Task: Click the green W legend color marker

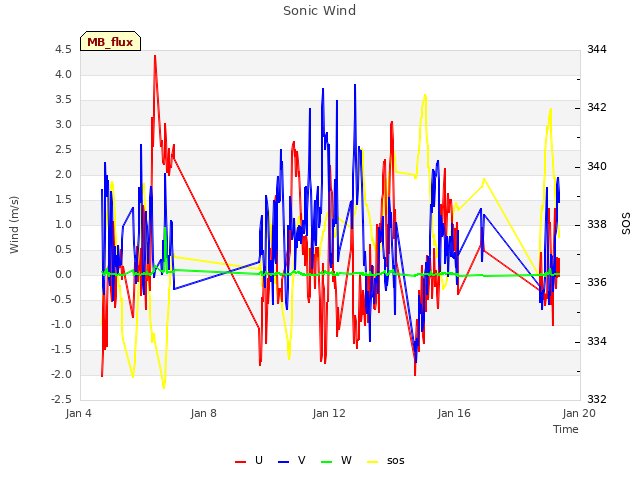Action: 327,462
